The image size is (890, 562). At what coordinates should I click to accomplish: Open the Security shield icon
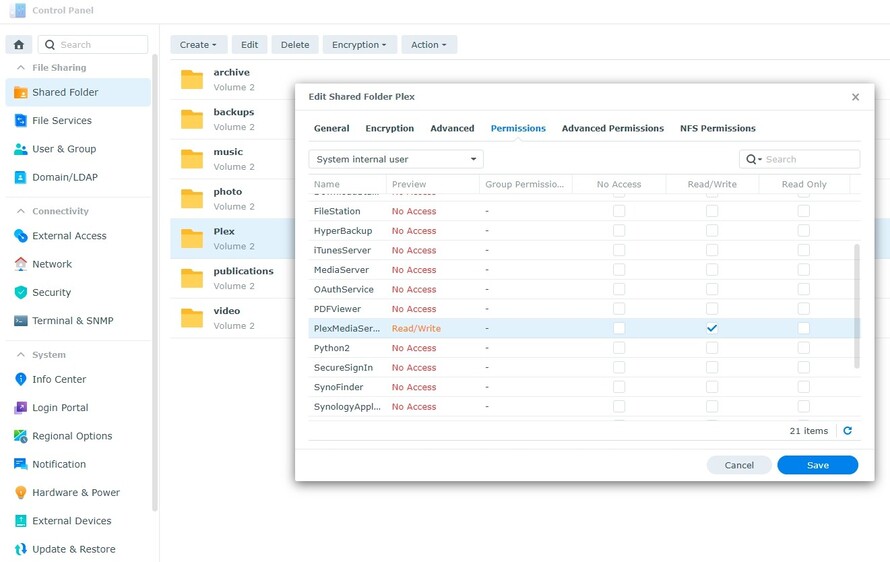coord(20,292)
